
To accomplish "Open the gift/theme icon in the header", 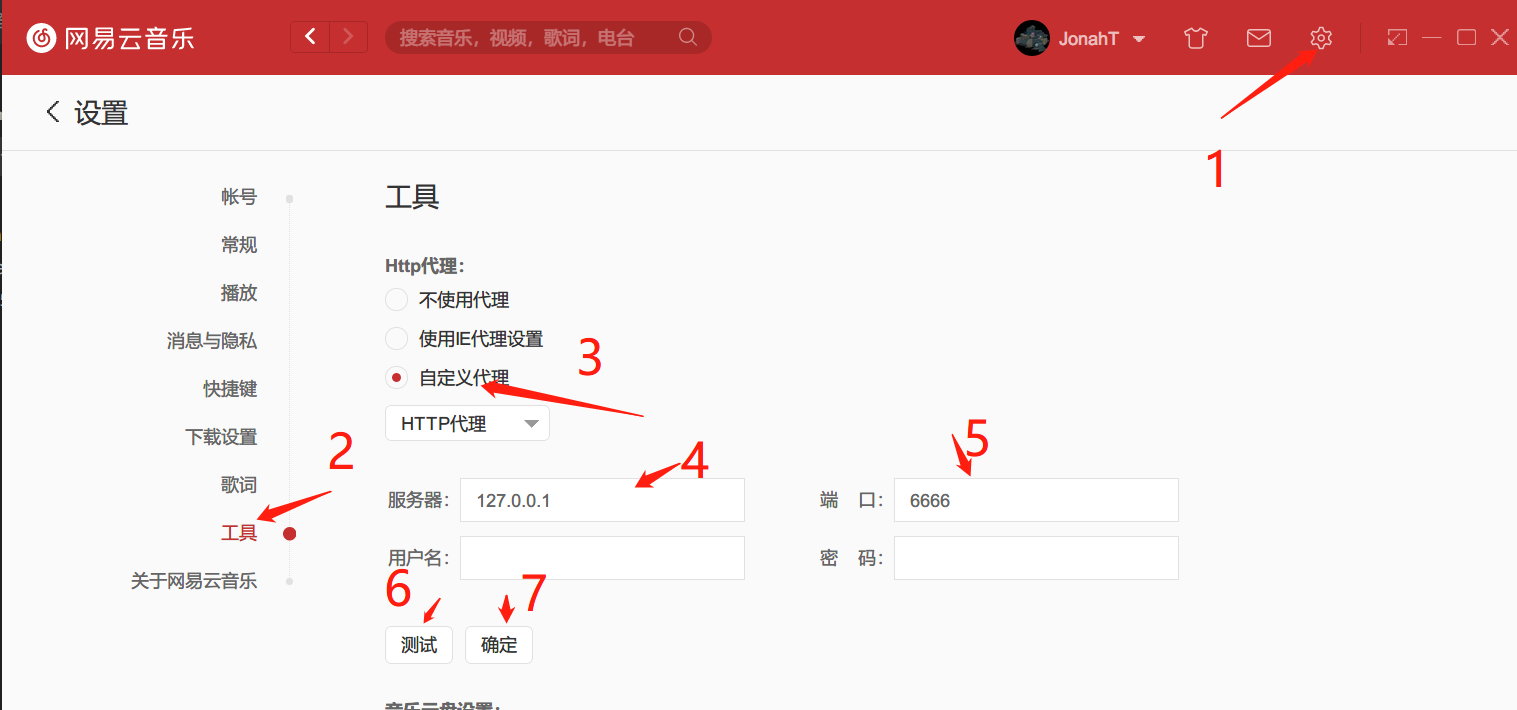I will [x=1195, y=37].
